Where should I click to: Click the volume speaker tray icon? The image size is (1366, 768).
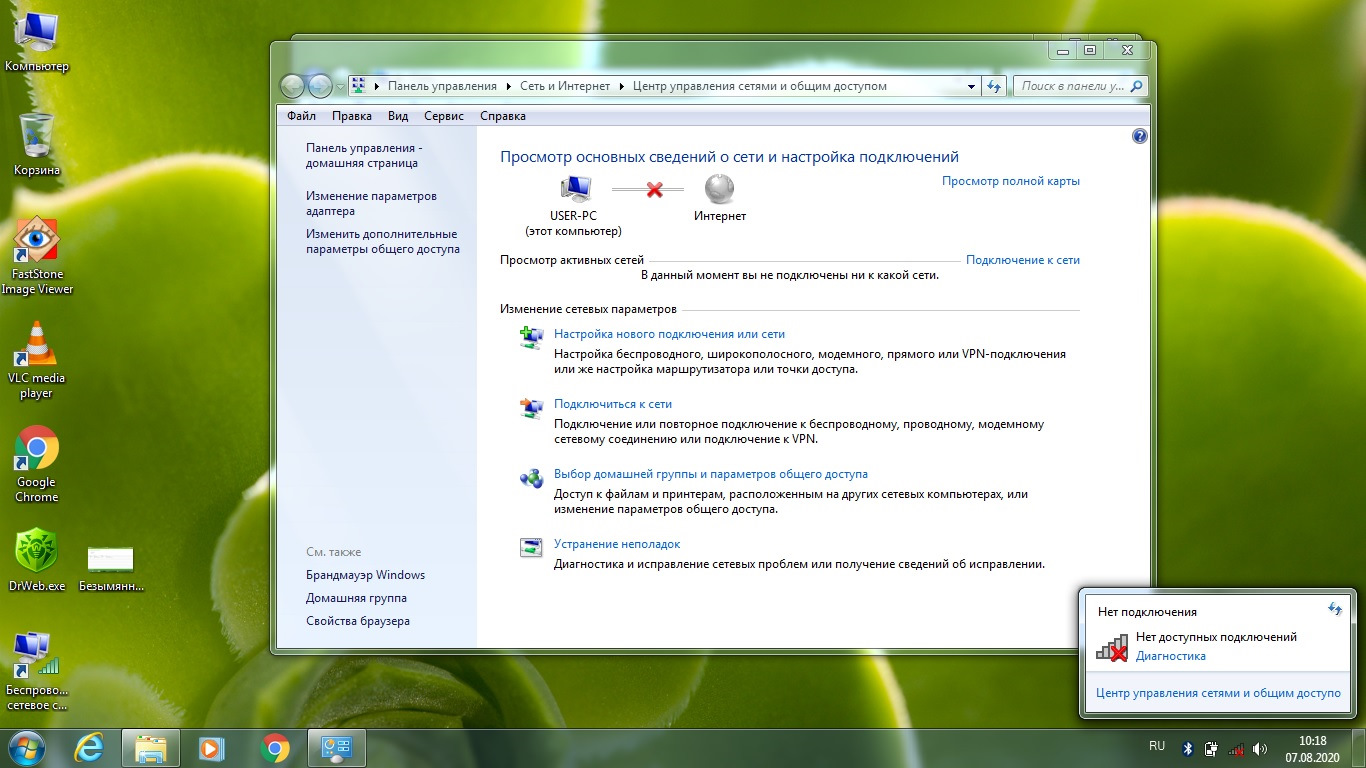coord(1260,748)
